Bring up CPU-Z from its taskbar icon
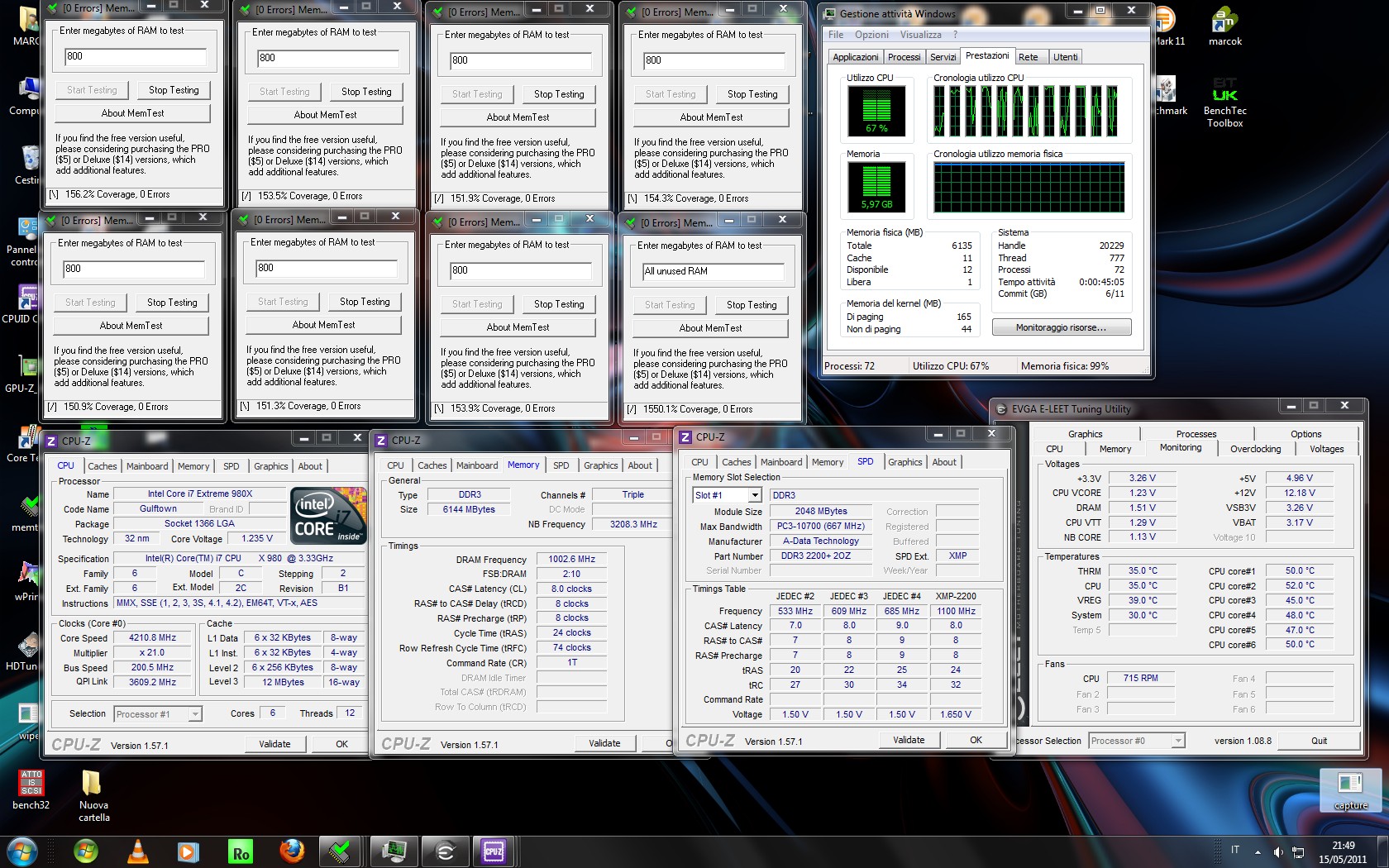Viewport: 1389px width, 868px height. click(x=494, y=851)
